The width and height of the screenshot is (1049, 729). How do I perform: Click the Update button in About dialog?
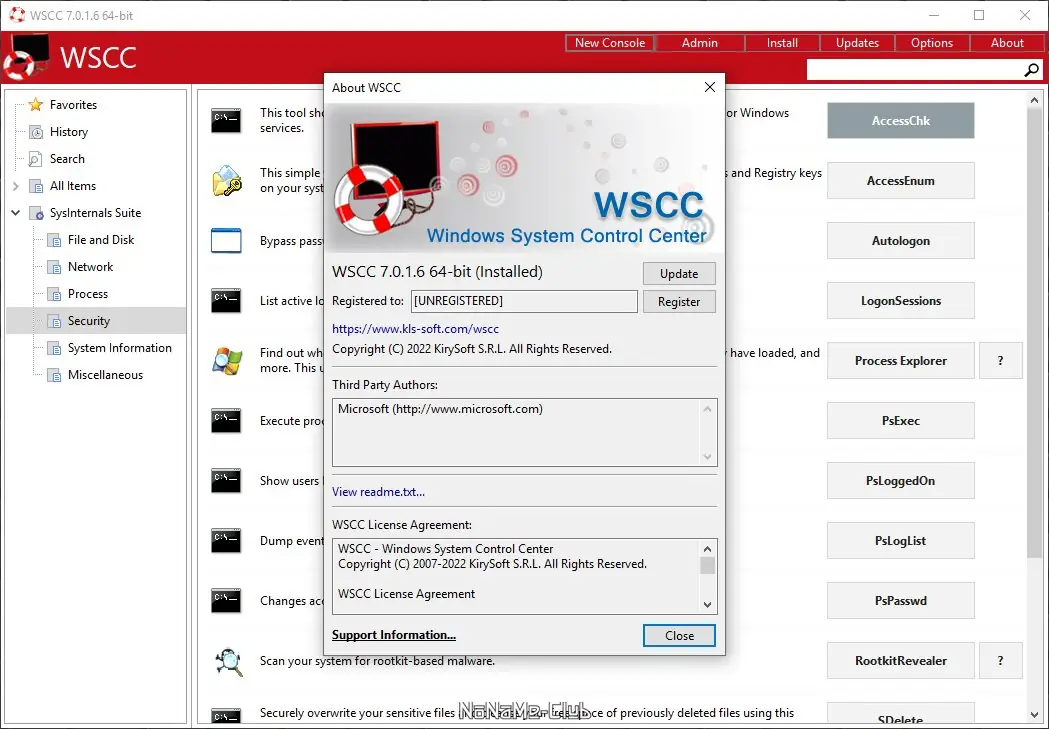pyautogui.click(x=679, y=274)
